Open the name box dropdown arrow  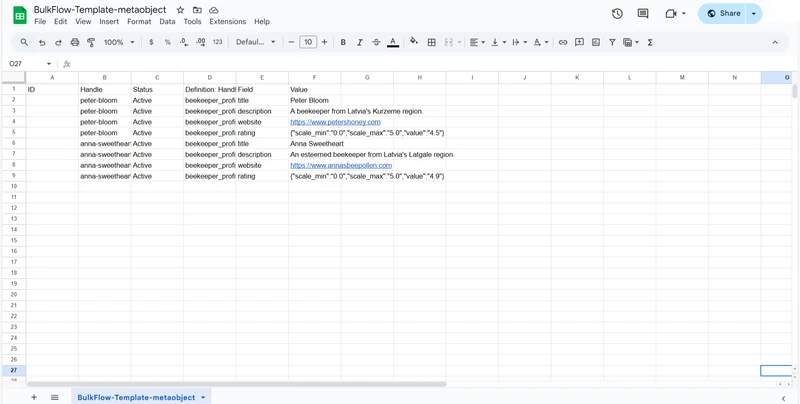coord(49,64)
